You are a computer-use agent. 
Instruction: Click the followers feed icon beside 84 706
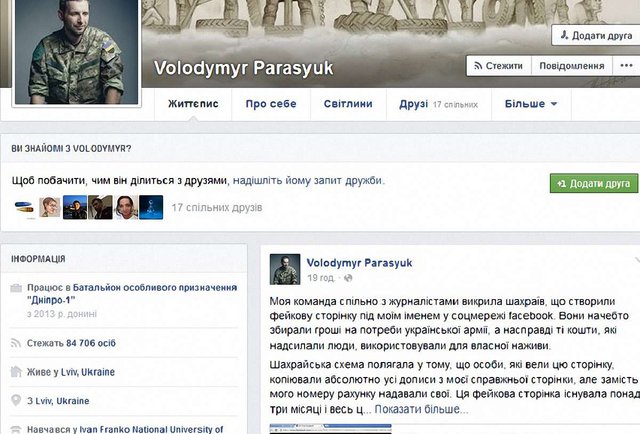16,343
